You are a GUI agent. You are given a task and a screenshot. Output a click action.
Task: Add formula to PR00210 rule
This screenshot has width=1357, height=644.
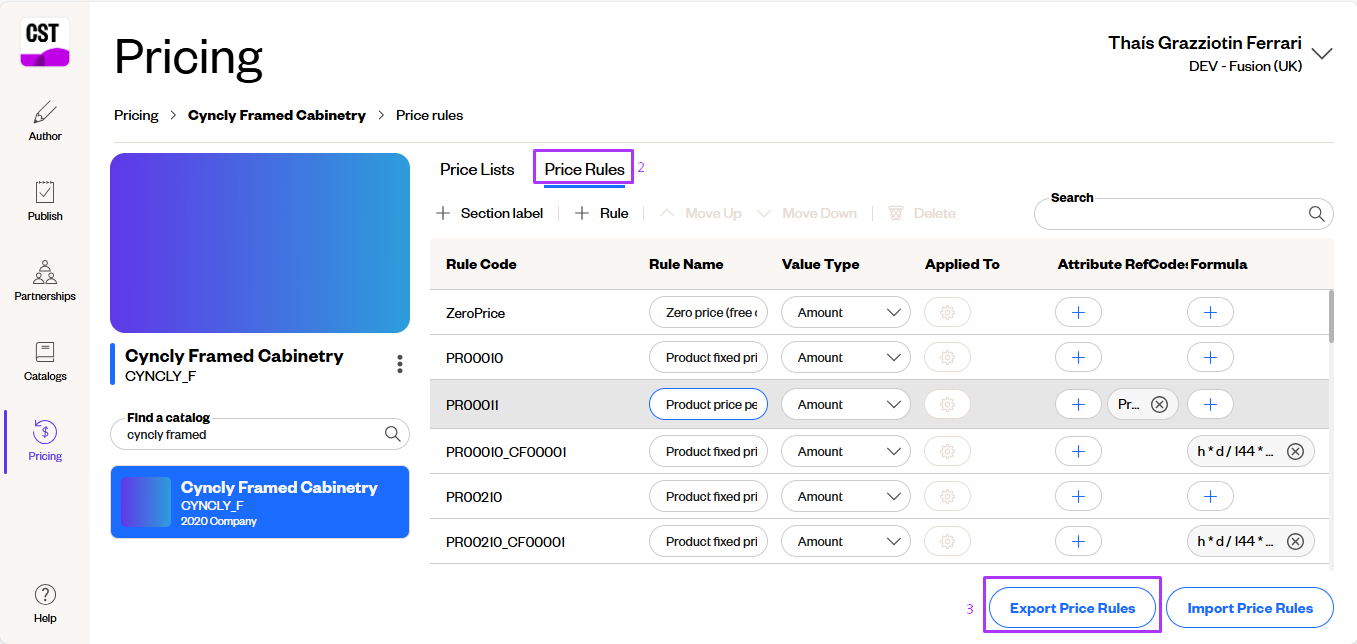click(x=1210, y=496)
